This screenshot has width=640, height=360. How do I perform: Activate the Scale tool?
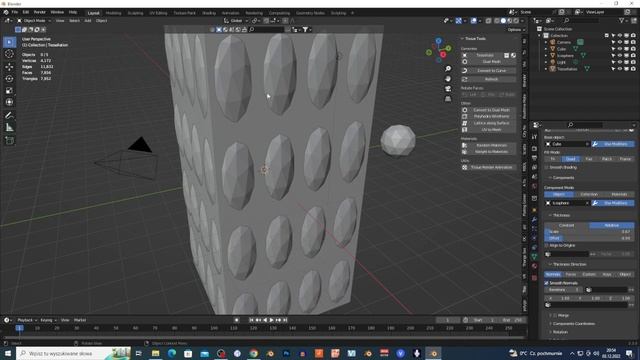click(x=9, y=90)
